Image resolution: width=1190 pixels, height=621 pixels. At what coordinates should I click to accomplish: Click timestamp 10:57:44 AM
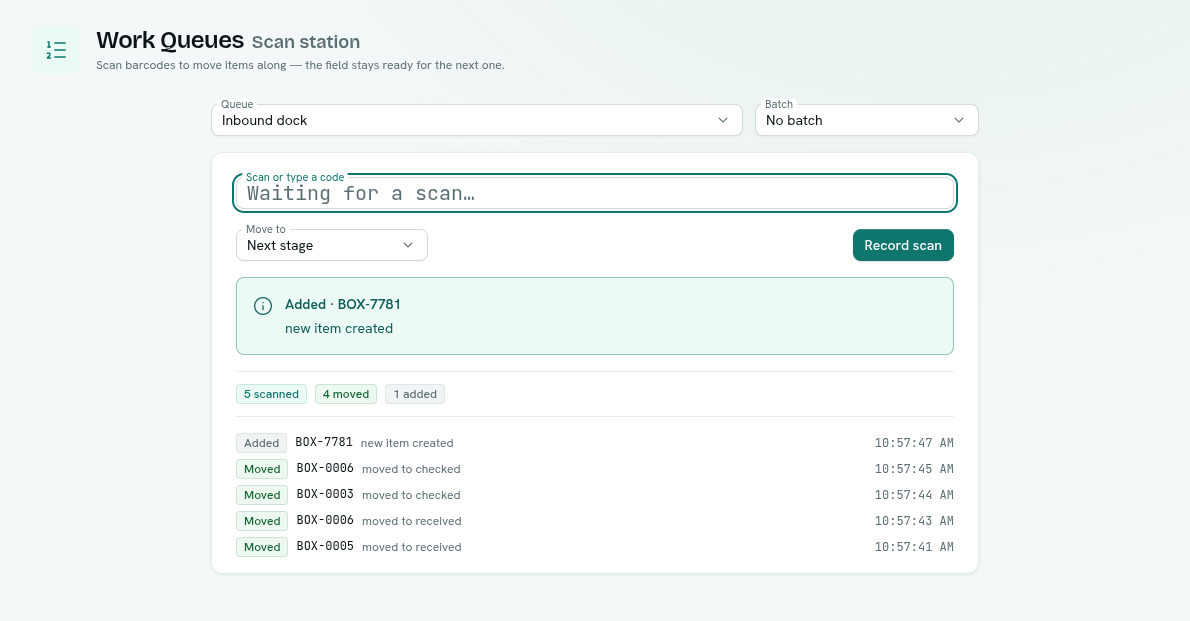tap(914, 494)
